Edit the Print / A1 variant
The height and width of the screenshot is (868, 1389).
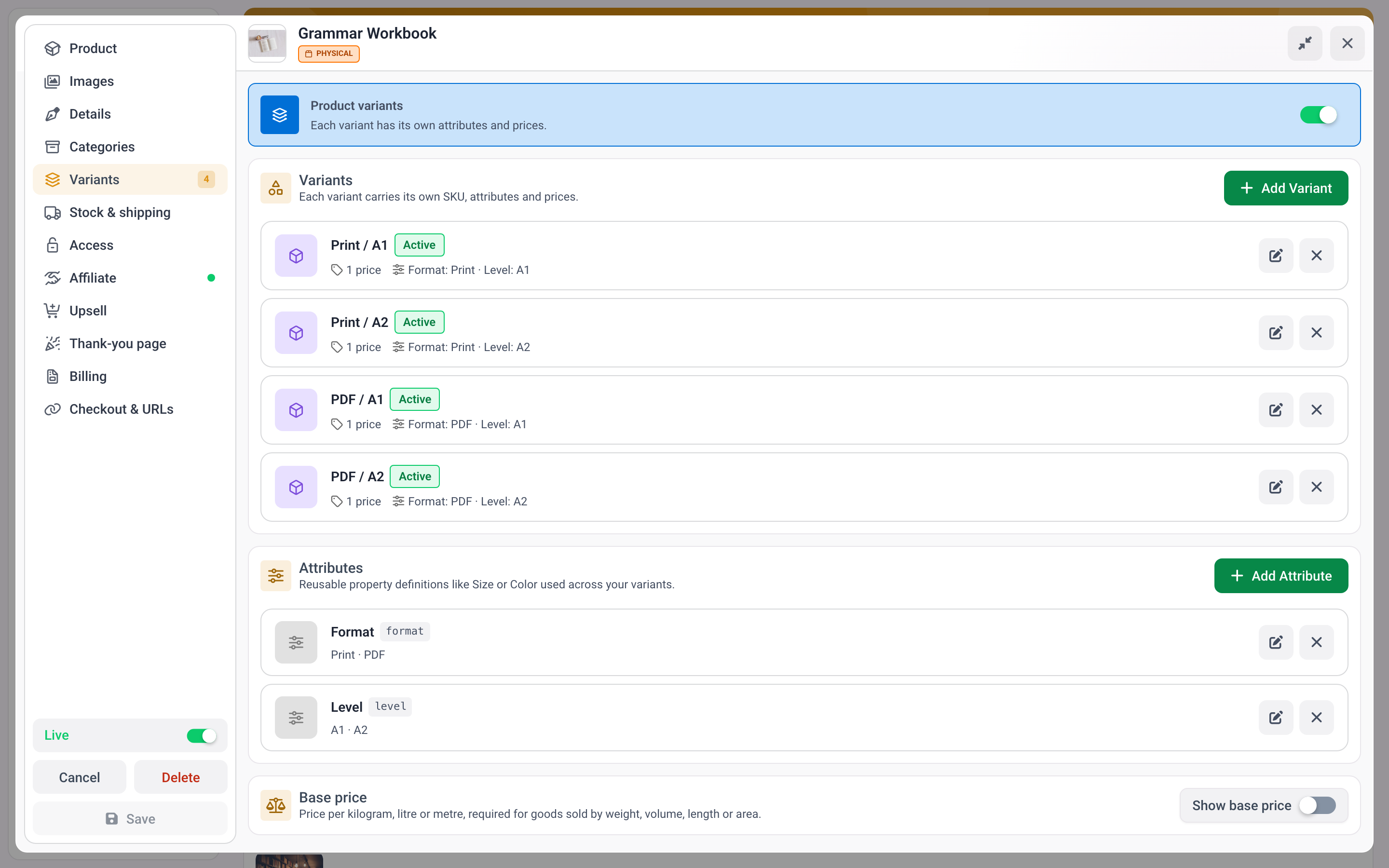click(1275, 256)
